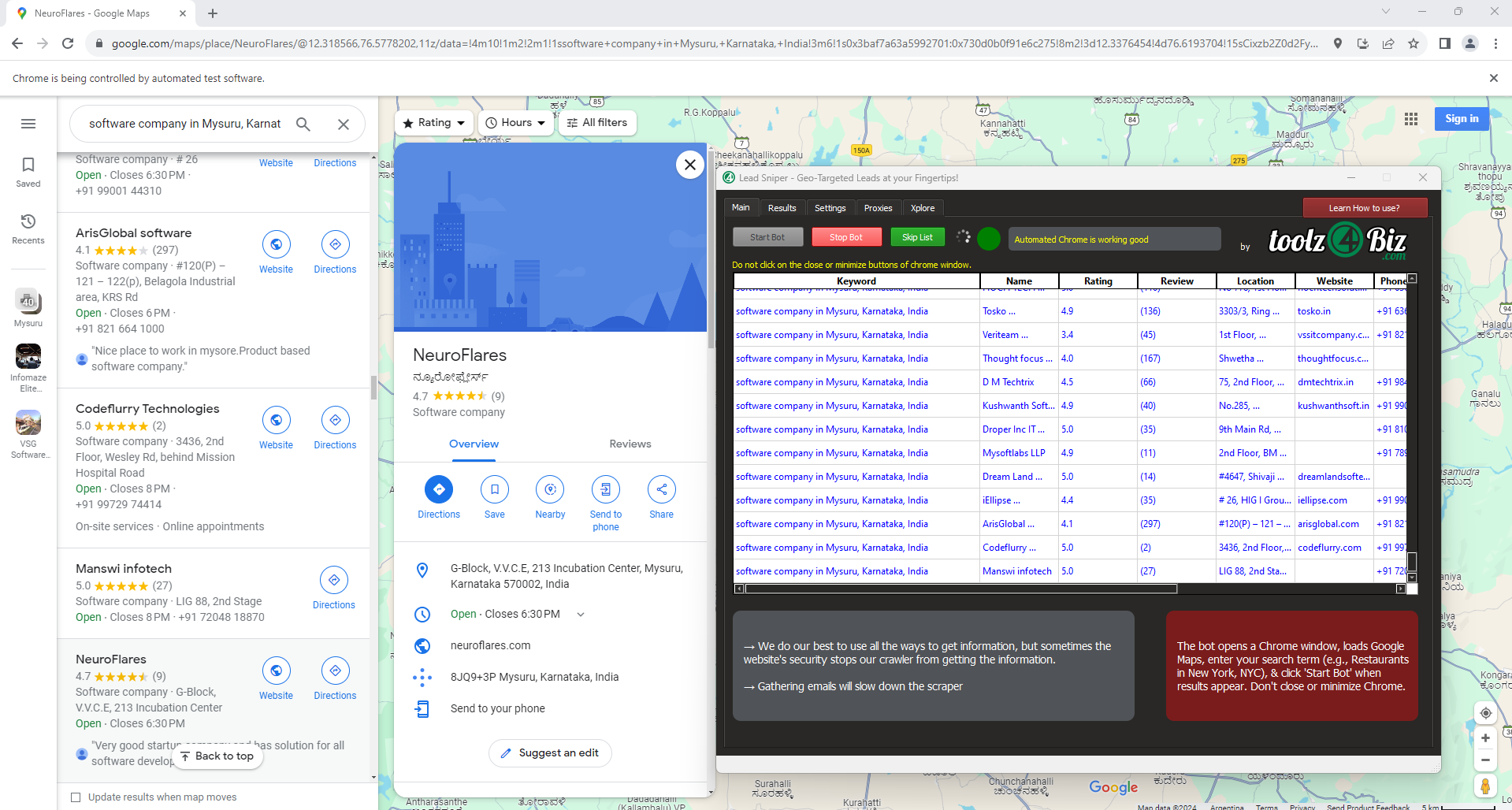
Task: Select the Main tab in Lead Sniper
Action: tap(741, 207)
